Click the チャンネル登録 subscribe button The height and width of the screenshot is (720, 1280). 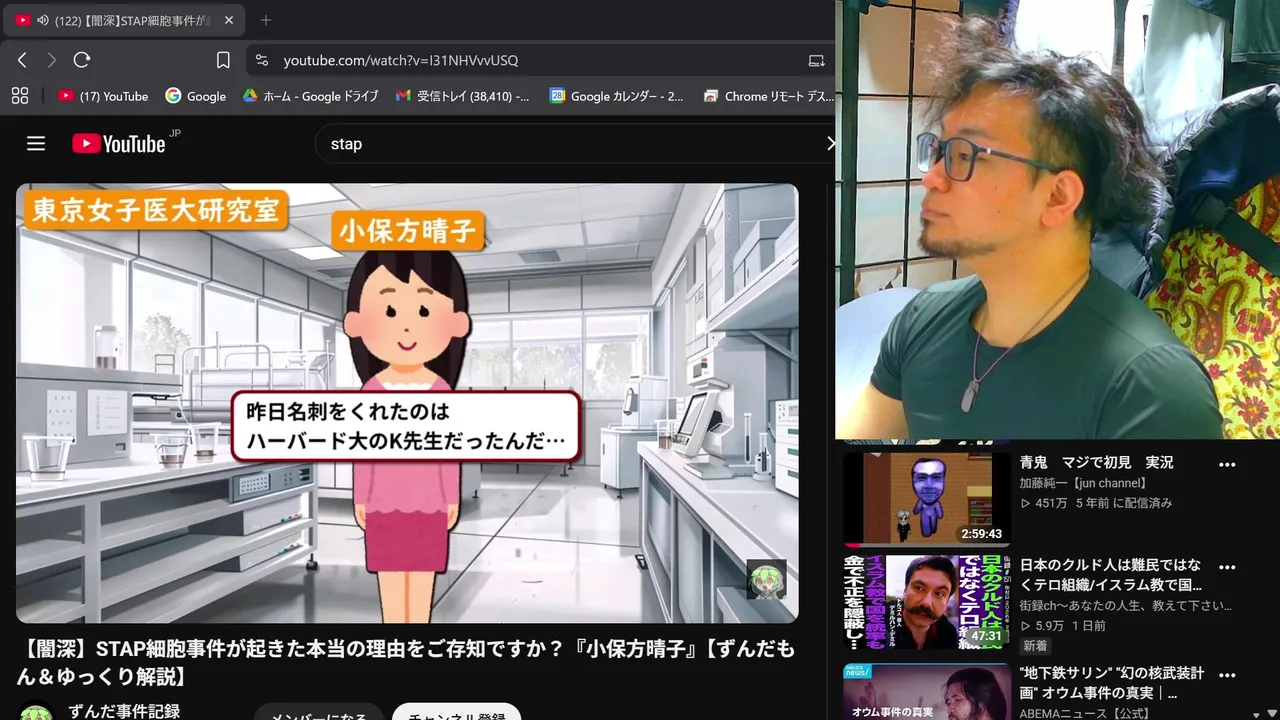(456, 713)
